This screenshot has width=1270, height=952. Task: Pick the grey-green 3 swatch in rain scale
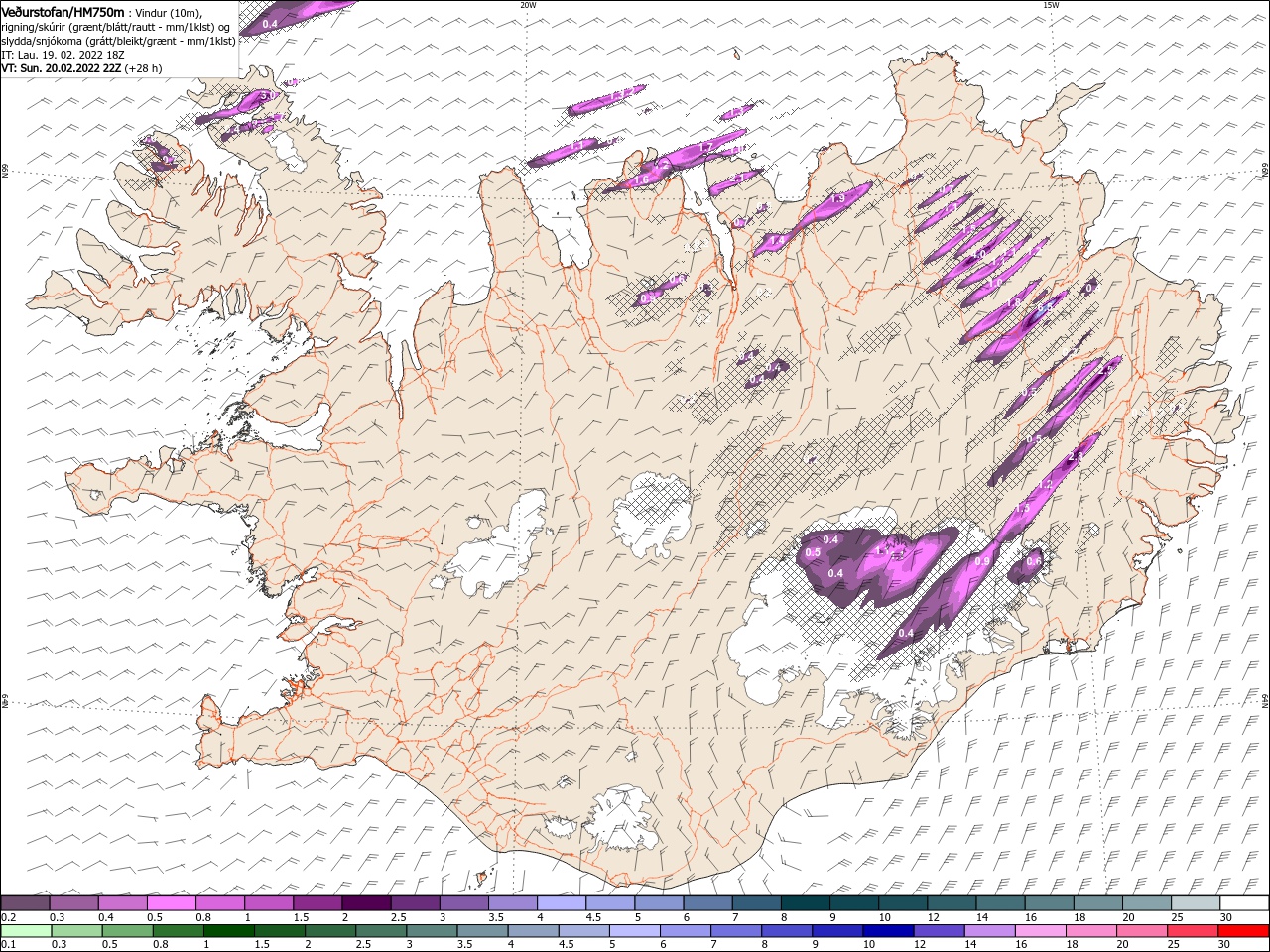coord(432,931)
